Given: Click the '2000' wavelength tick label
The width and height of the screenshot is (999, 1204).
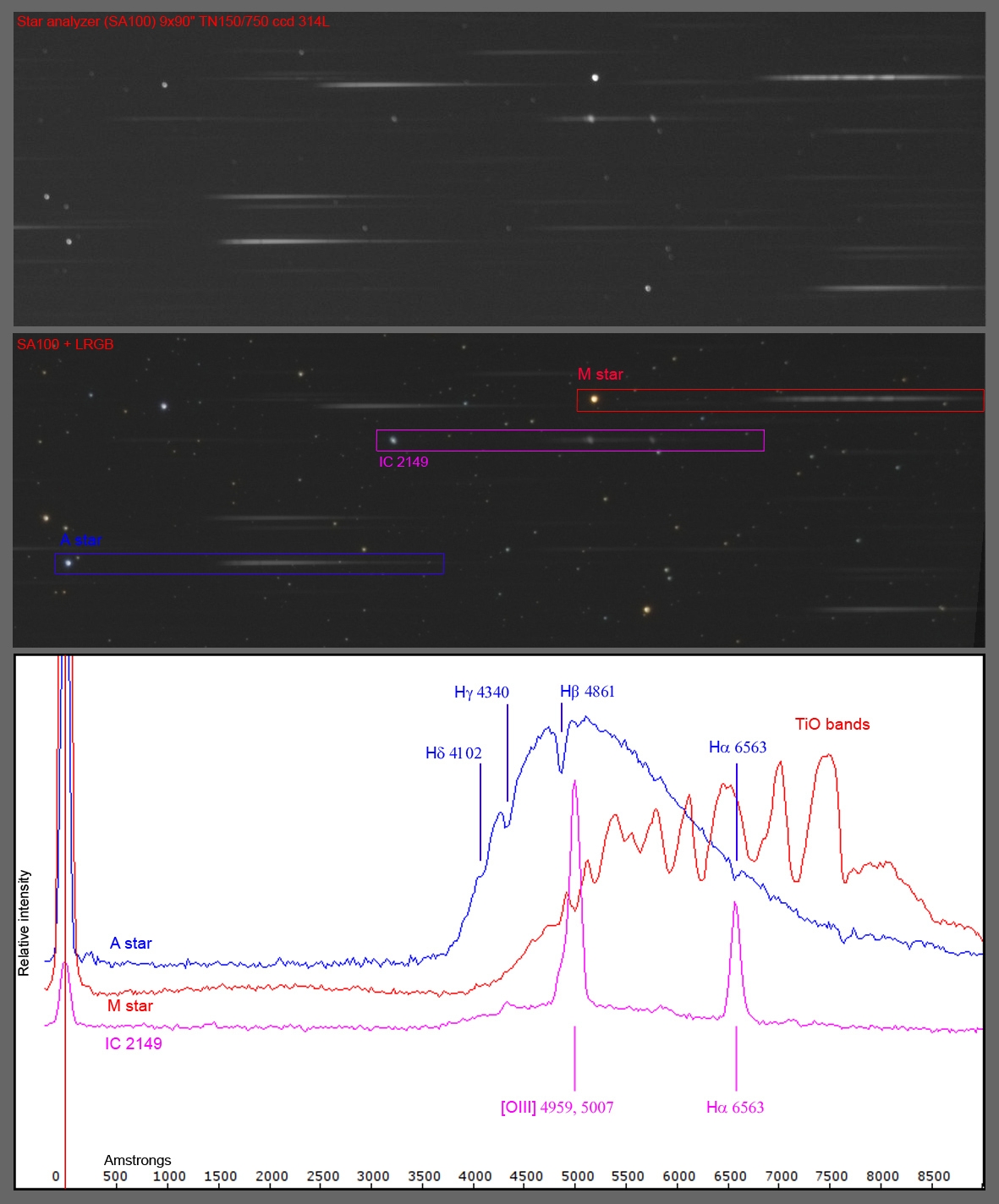Looking at the screenshot, I should tap(272, 1176).
